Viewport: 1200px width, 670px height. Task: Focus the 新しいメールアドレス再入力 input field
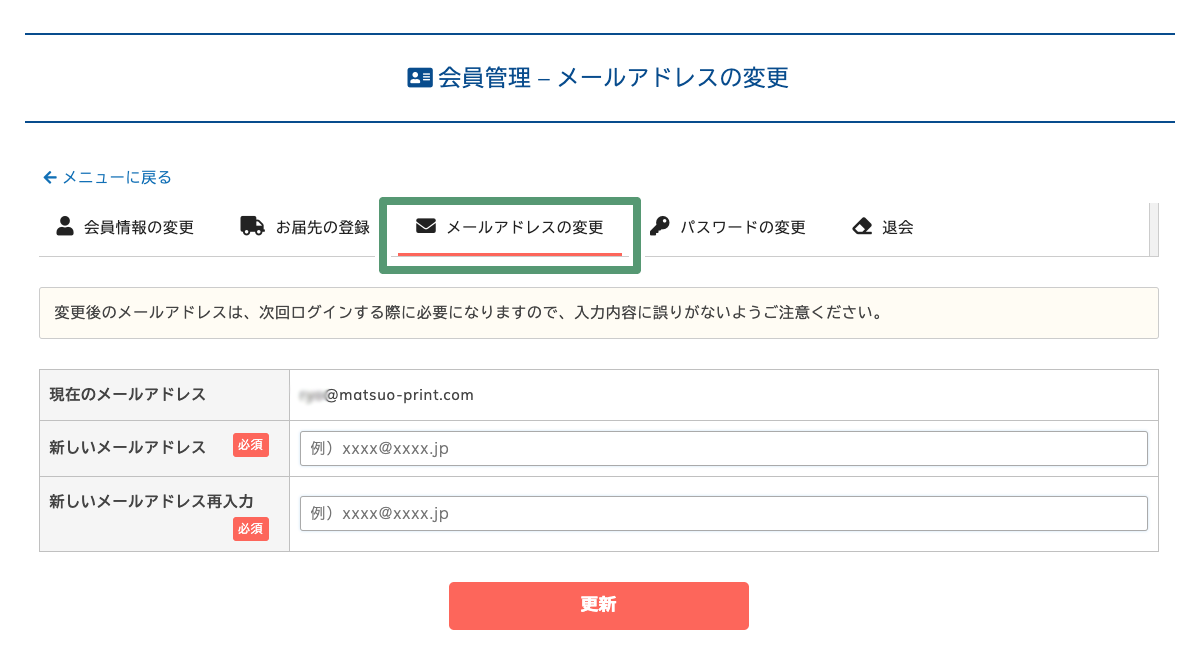723,513
